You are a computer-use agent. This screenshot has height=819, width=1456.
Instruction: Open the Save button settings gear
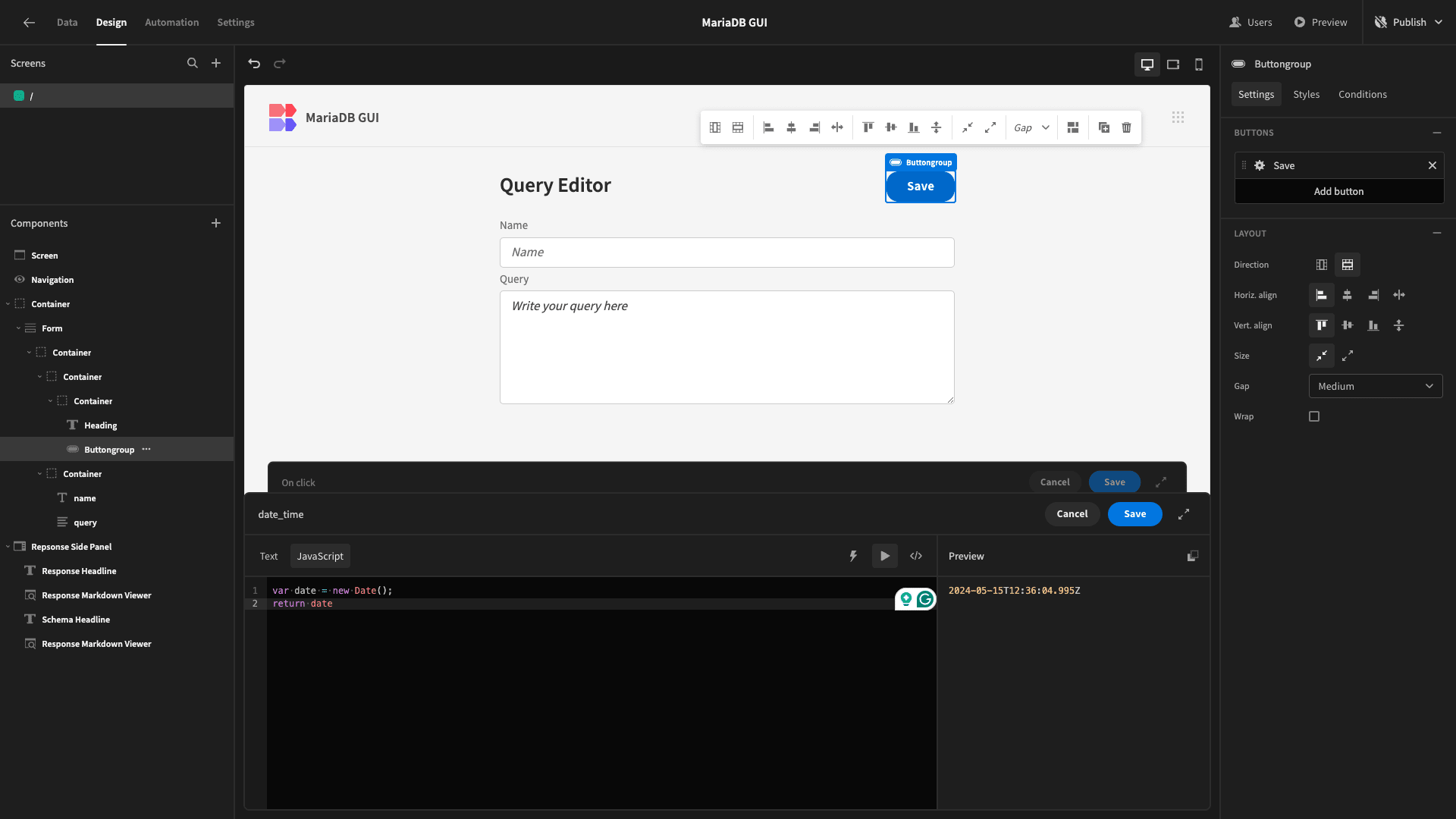[1260, 165]
